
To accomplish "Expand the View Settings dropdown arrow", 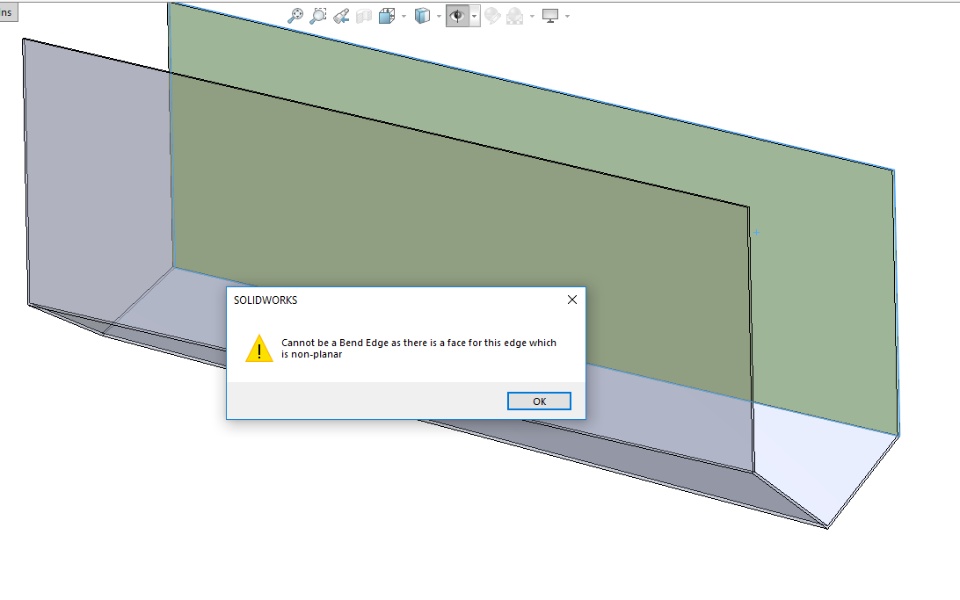I will click(568, 16).
